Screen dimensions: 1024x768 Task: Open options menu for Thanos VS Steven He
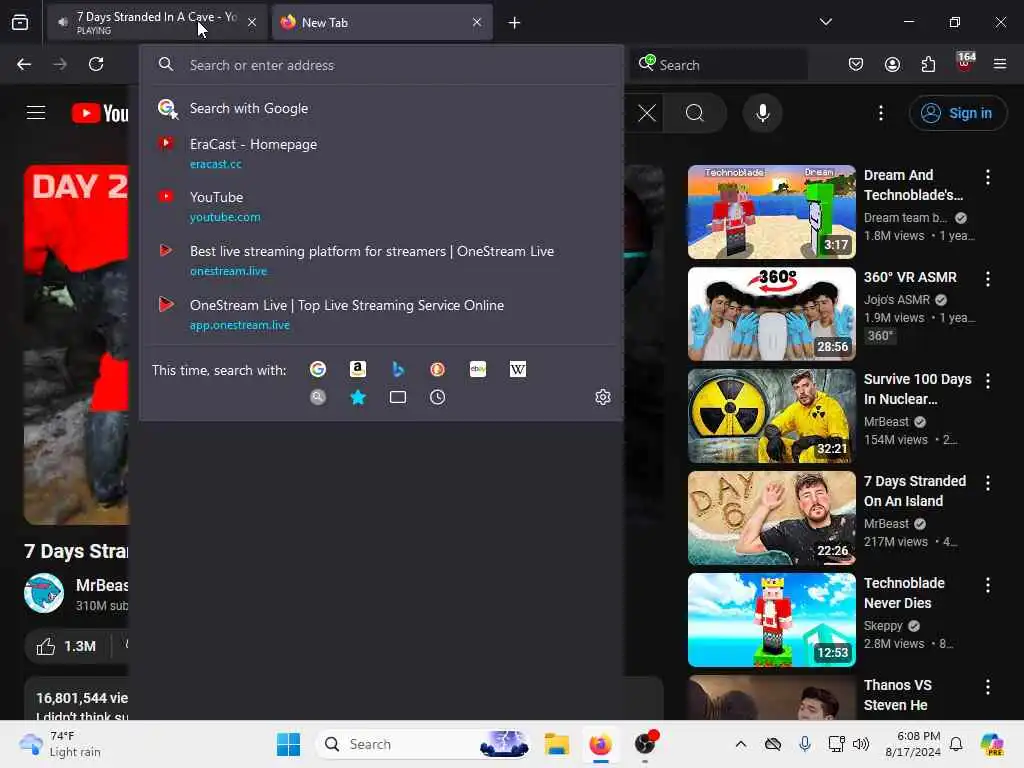tap(987, 686)
